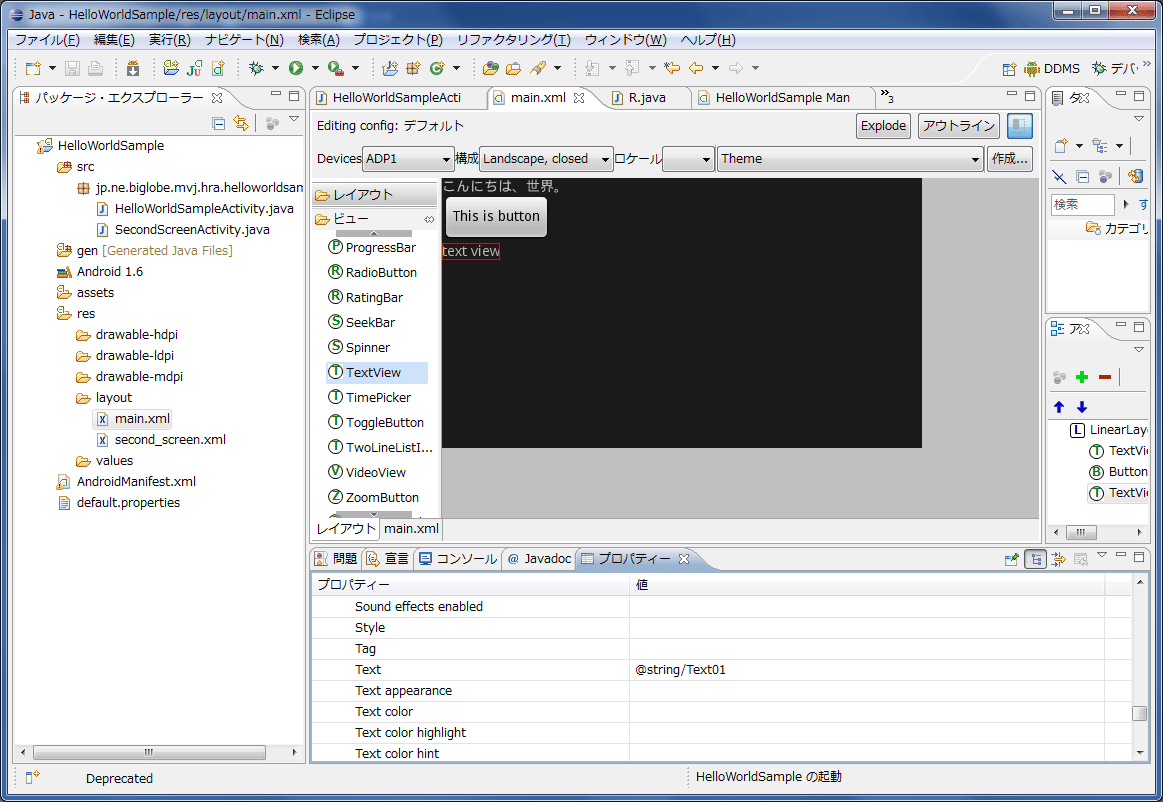Click the Explode button
This screenshot has width=1163, height=802.
883,125
